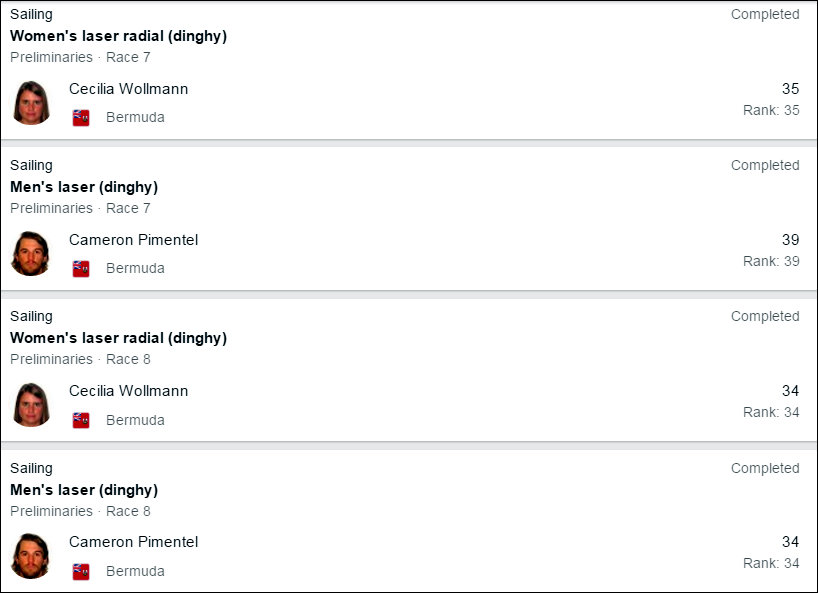Select Cameron Pimentel's name in Race 7 result
The image size is (818, 593).
click(x=133, y=240)
